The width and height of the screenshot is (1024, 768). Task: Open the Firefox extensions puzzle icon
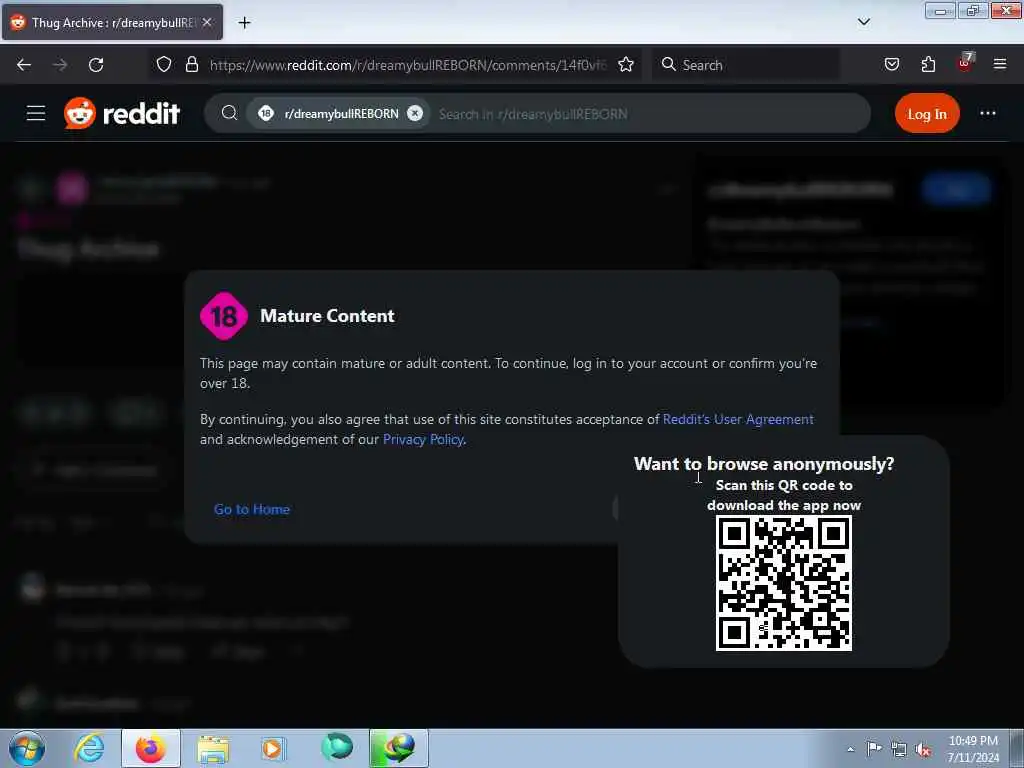tap(928, 65)
